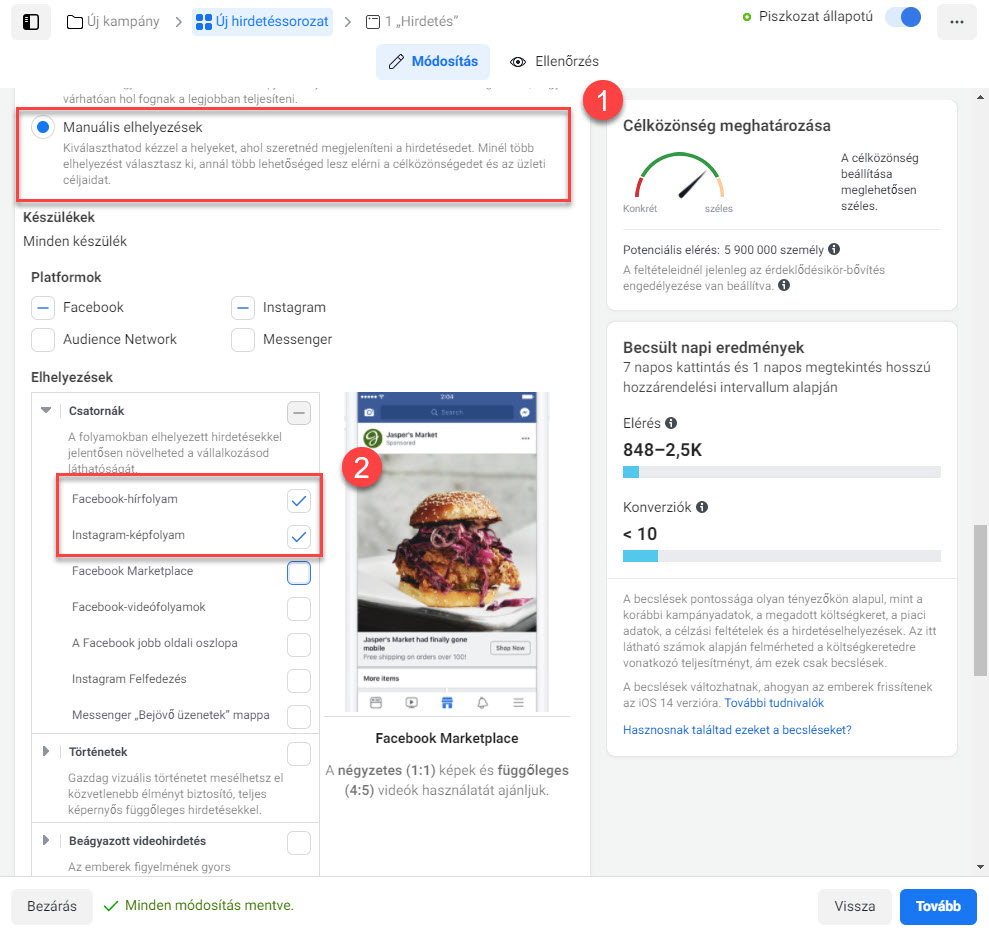
Task: Uncheck Facebook-hírfolyam placement
Action: click(x=299, y=501)
